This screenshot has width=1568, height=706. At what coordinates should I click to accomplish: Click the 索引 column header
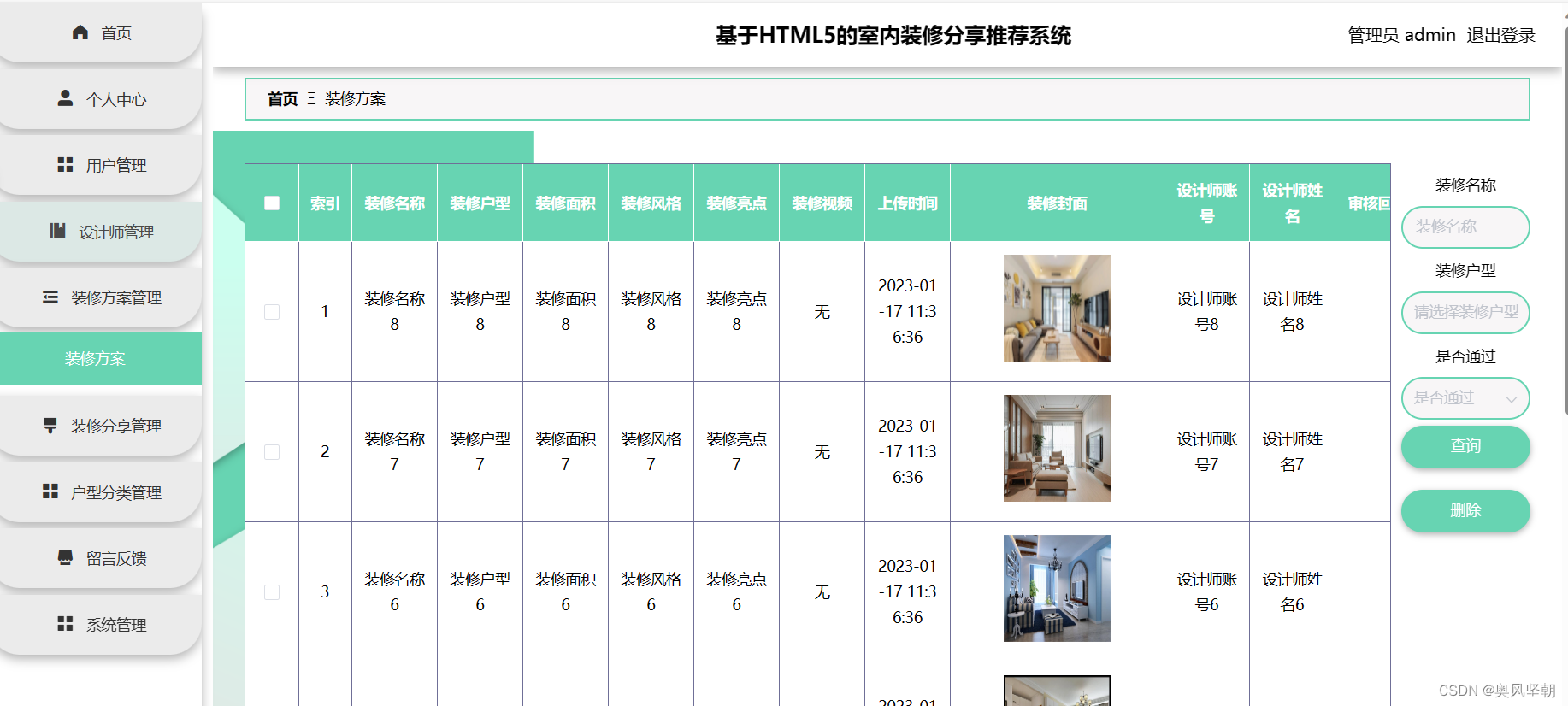point(325,203)
